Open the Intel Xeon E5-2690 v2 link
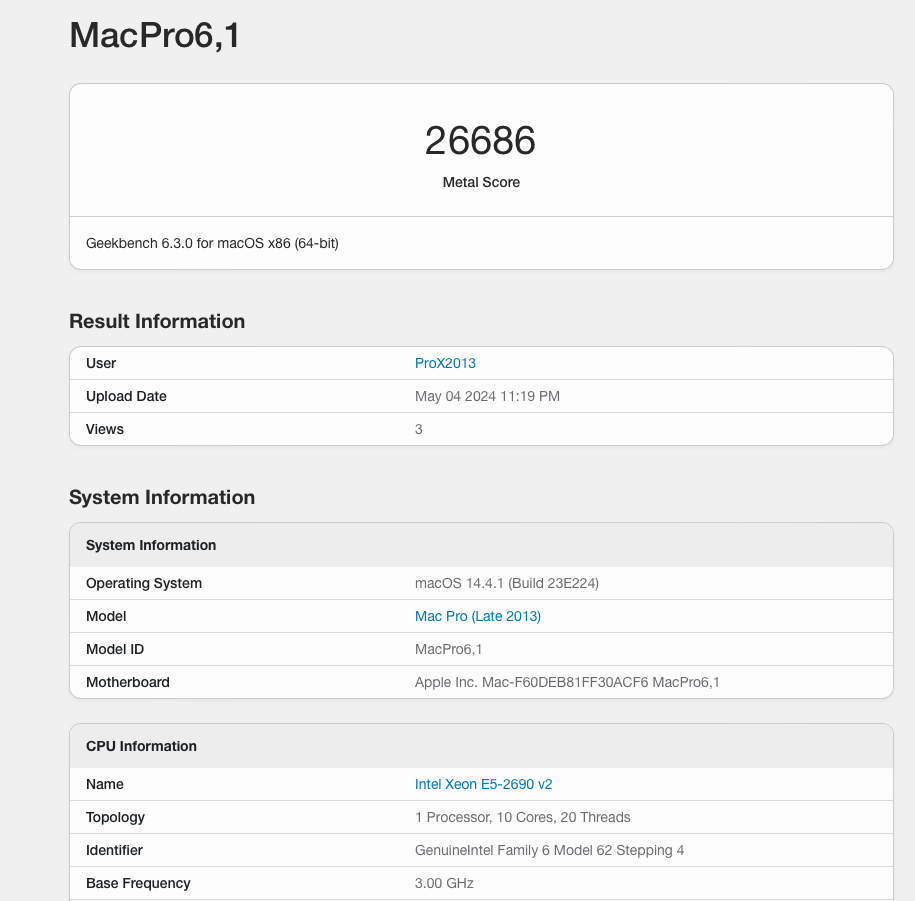Screen dimensions: 915x901 tap(483, 784)
